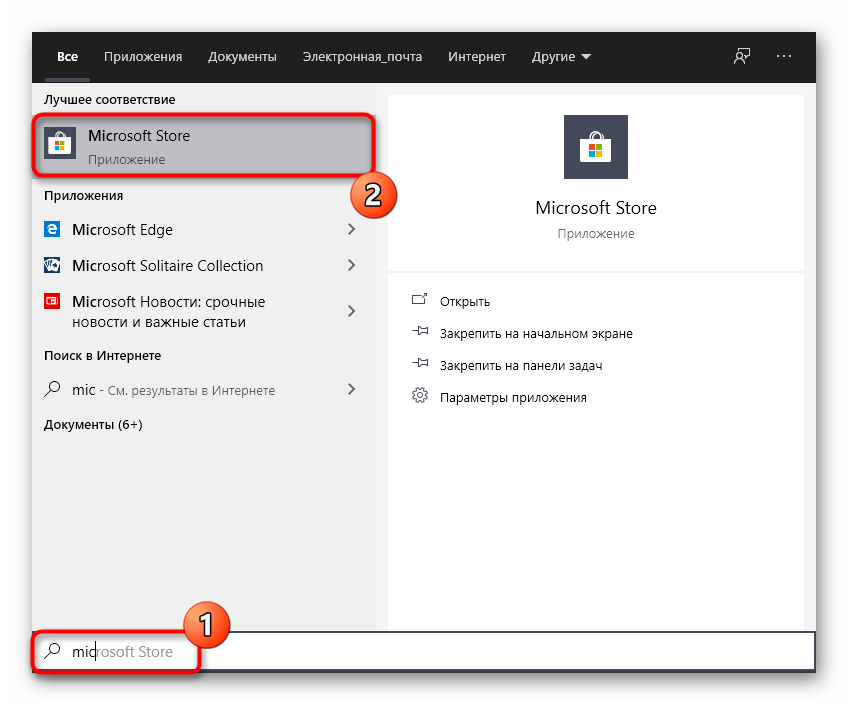Open the Другие dropdown filter

[562, 57]
